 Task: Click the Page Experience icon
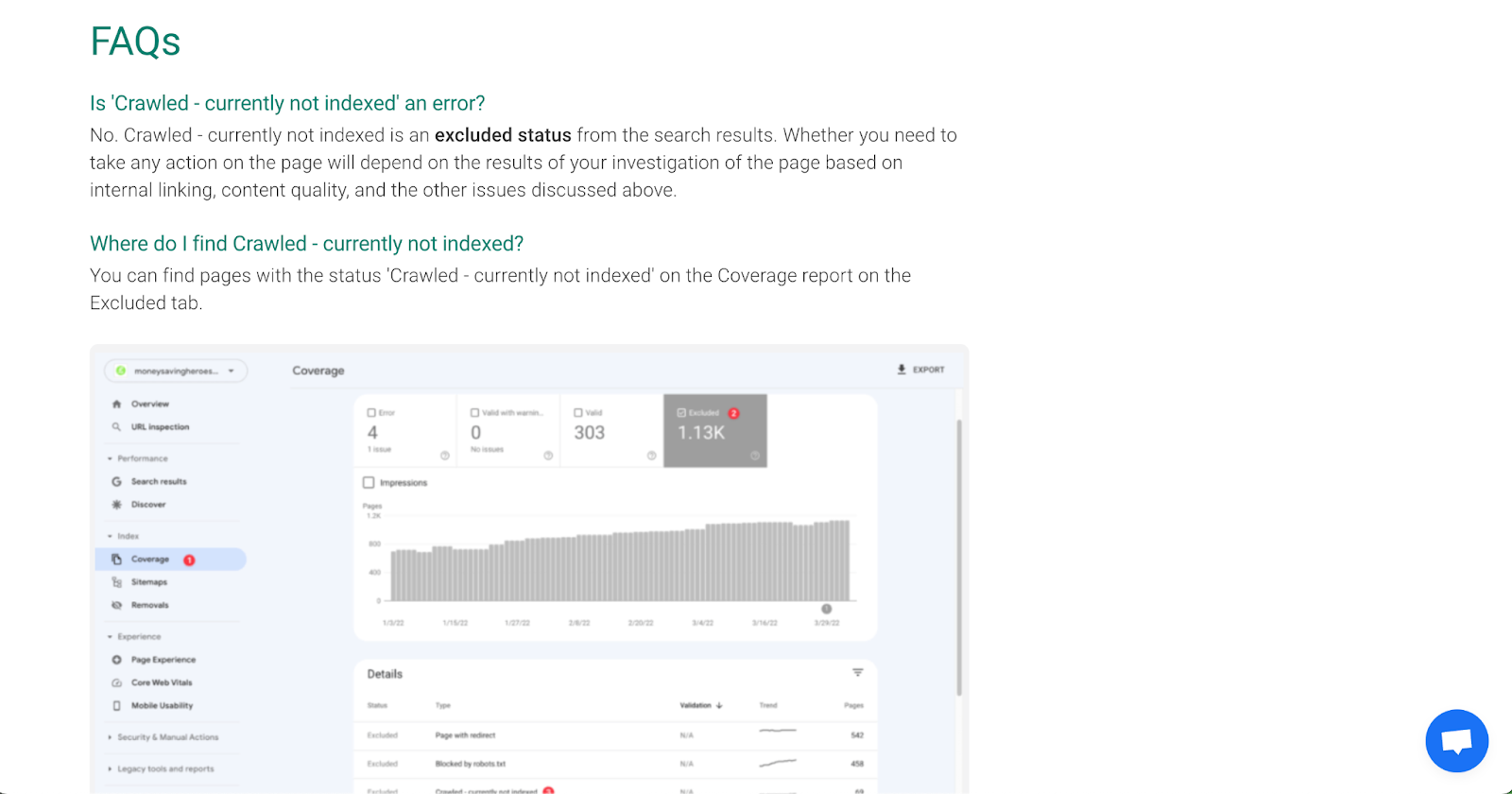[116, 660]
